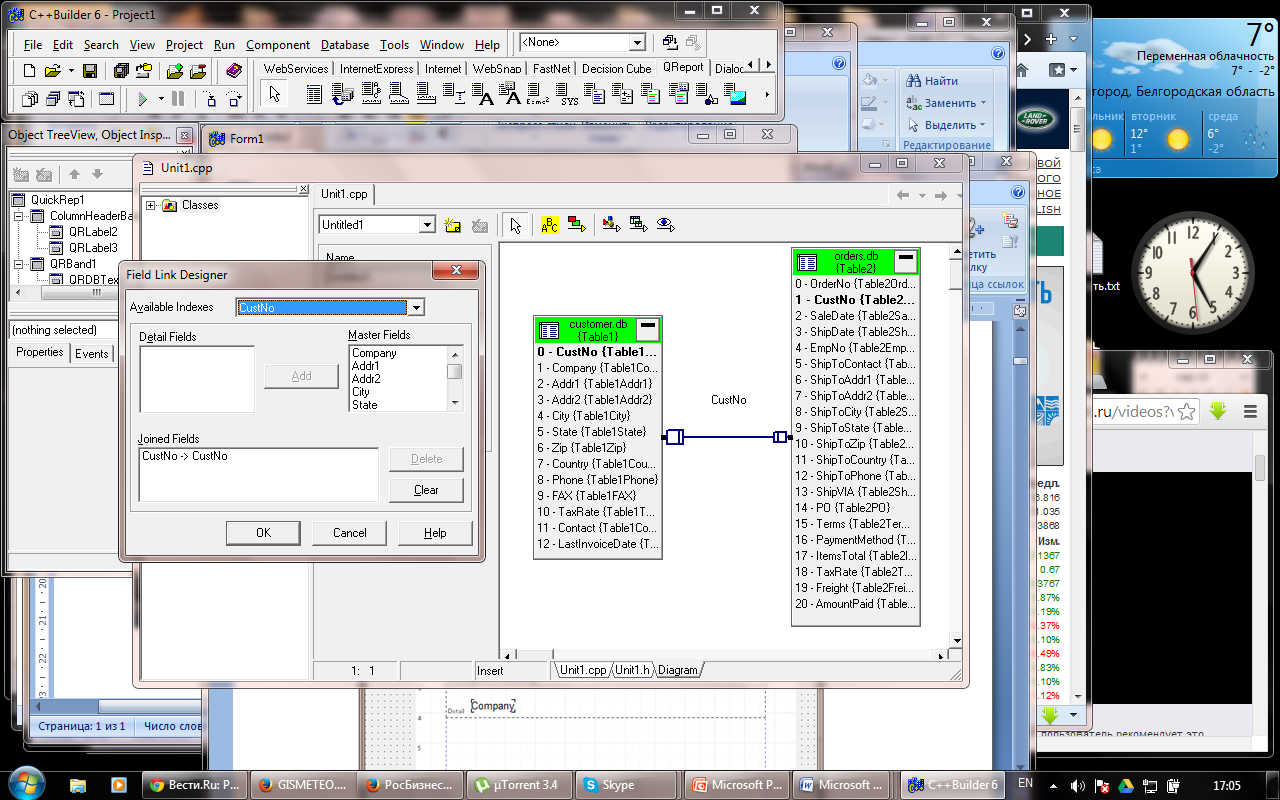Select the lookup connector eye tool
The width and height of the screenshot is (1280, 800).
(x=665, y=225)
